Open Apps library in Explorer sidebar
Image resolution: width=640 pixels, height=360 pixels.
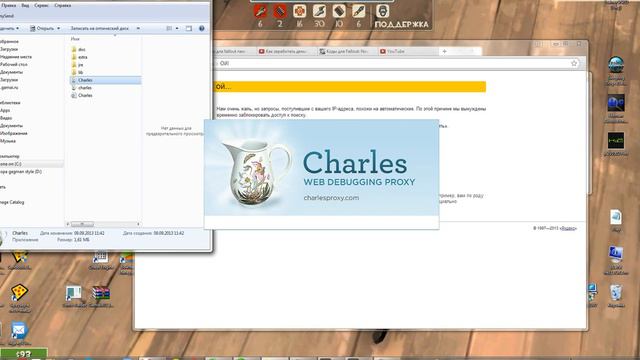[x=5, y=110]
